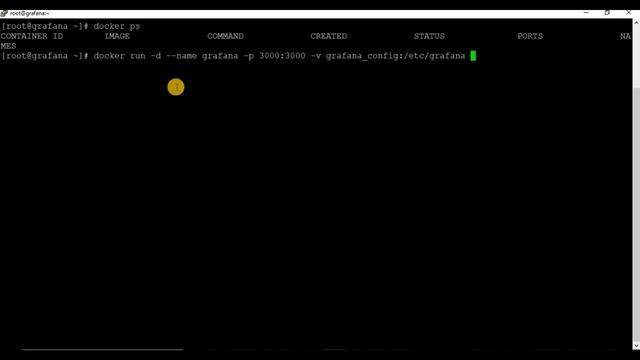
Task: Click the PORTS column header
Action: tap(530, 36)
